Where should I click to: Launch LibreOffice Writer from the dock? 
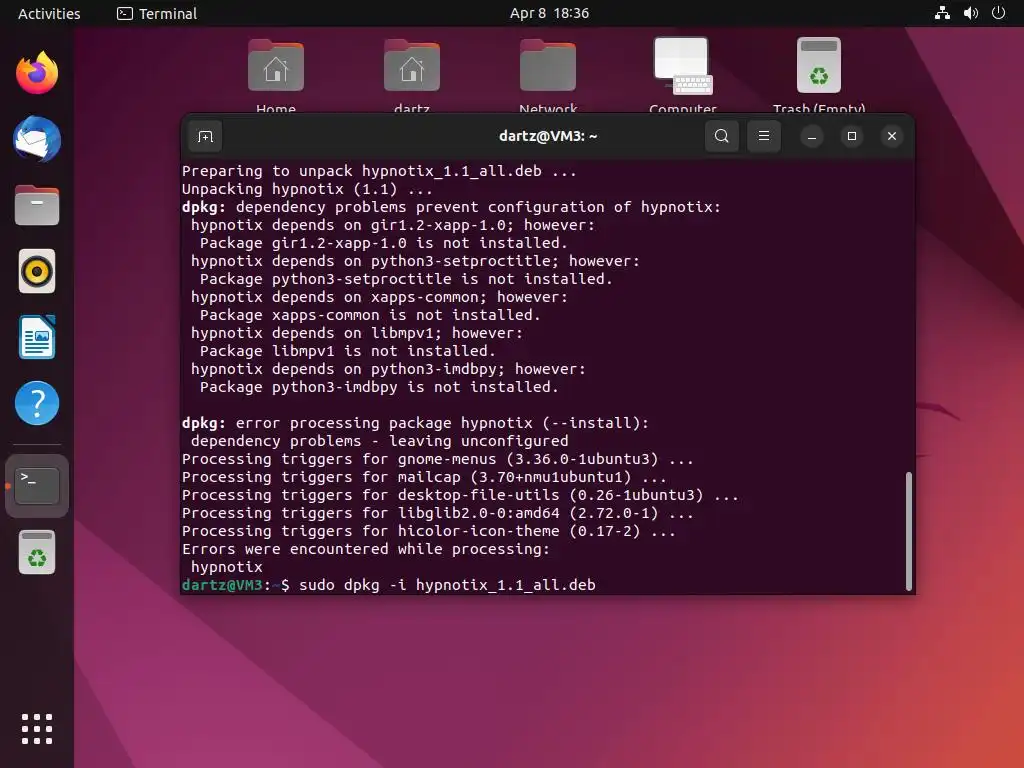point(37,337)
